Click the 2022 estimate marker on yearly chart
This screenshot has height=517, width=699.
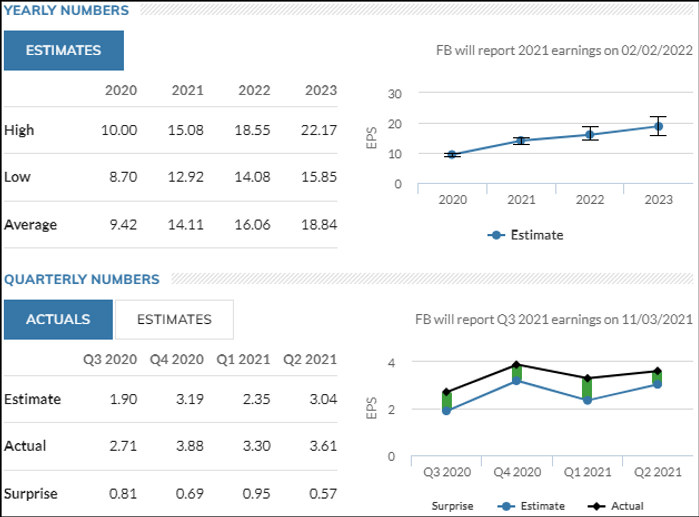(x=589, y=134)
